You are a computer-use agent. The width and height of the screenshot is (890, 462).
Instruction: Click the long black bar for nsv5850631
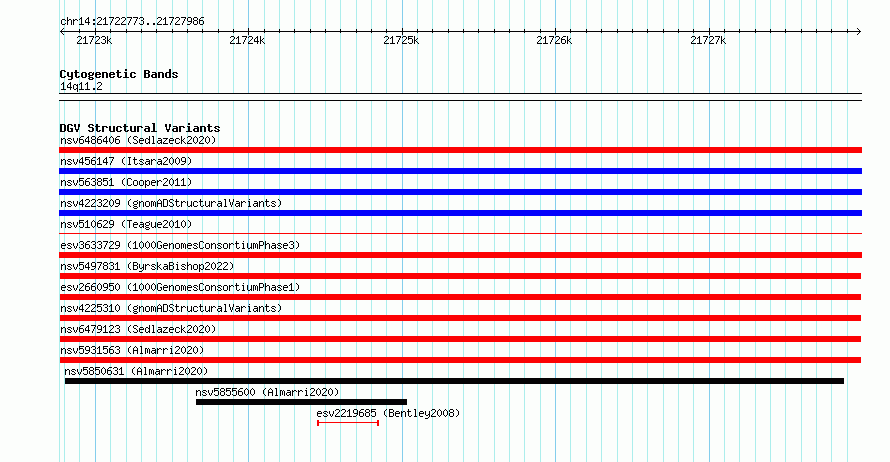454,381
